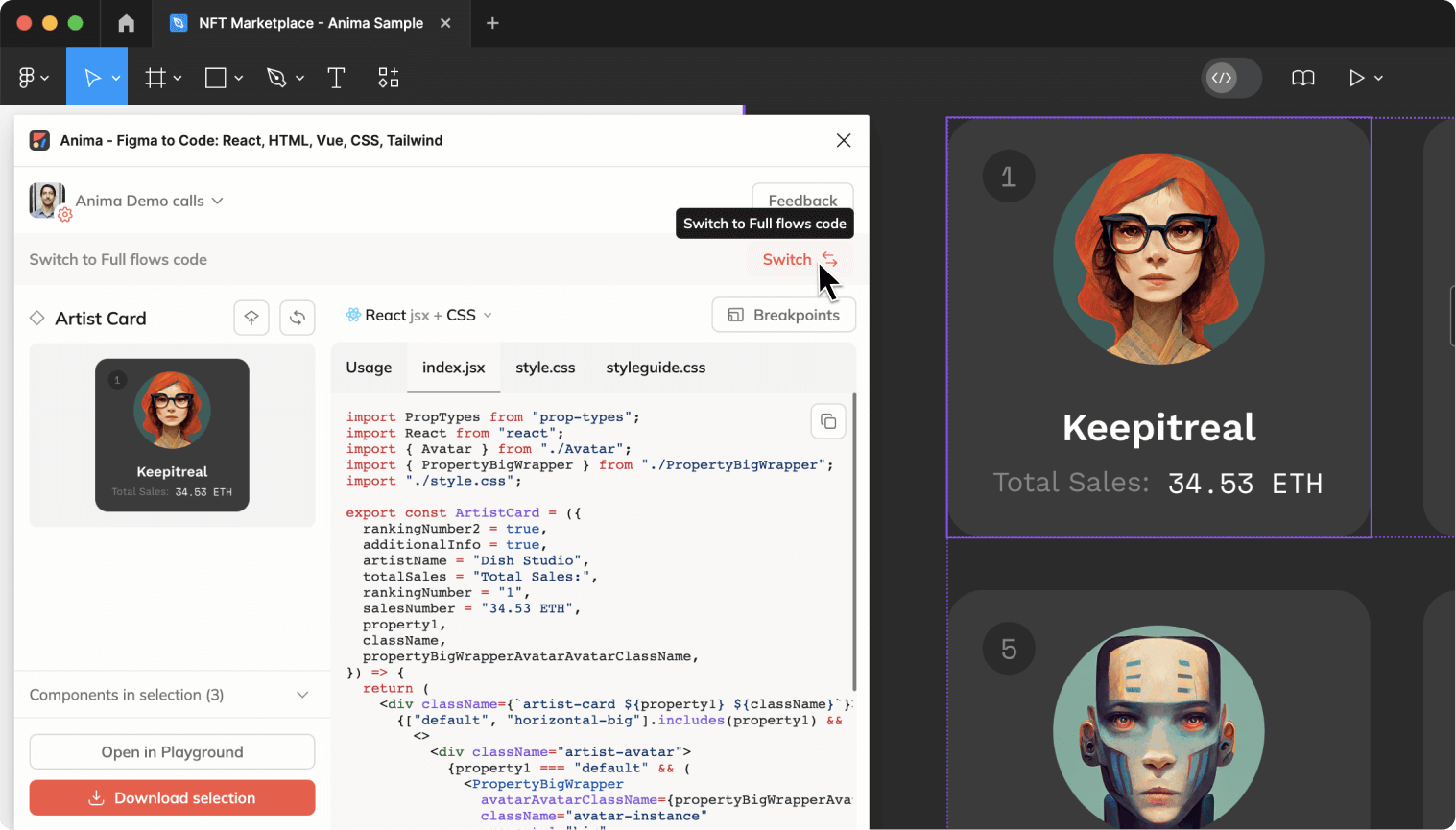Toggle Dev Mode code switch

click(x=1231, y=78)
